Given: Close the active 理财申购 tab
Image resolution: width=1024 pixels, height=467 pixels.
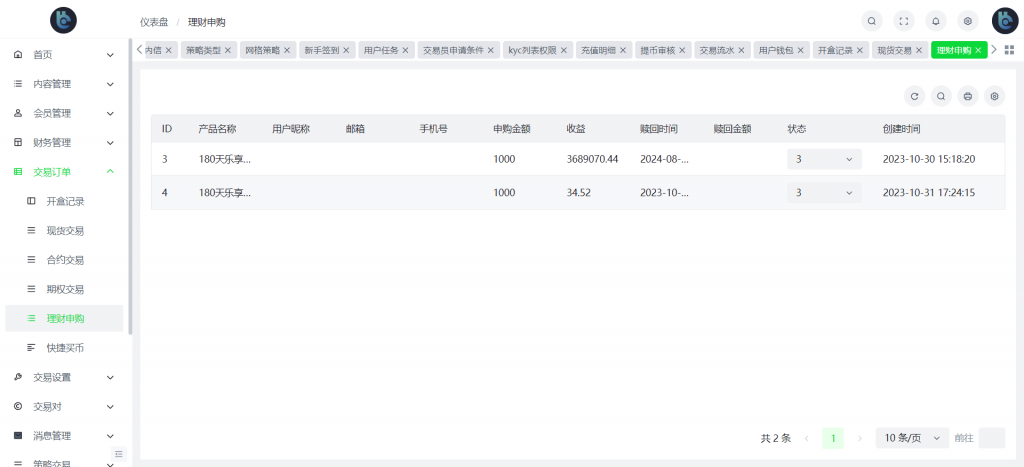Looking at the screenshot, I should point(978,50).
